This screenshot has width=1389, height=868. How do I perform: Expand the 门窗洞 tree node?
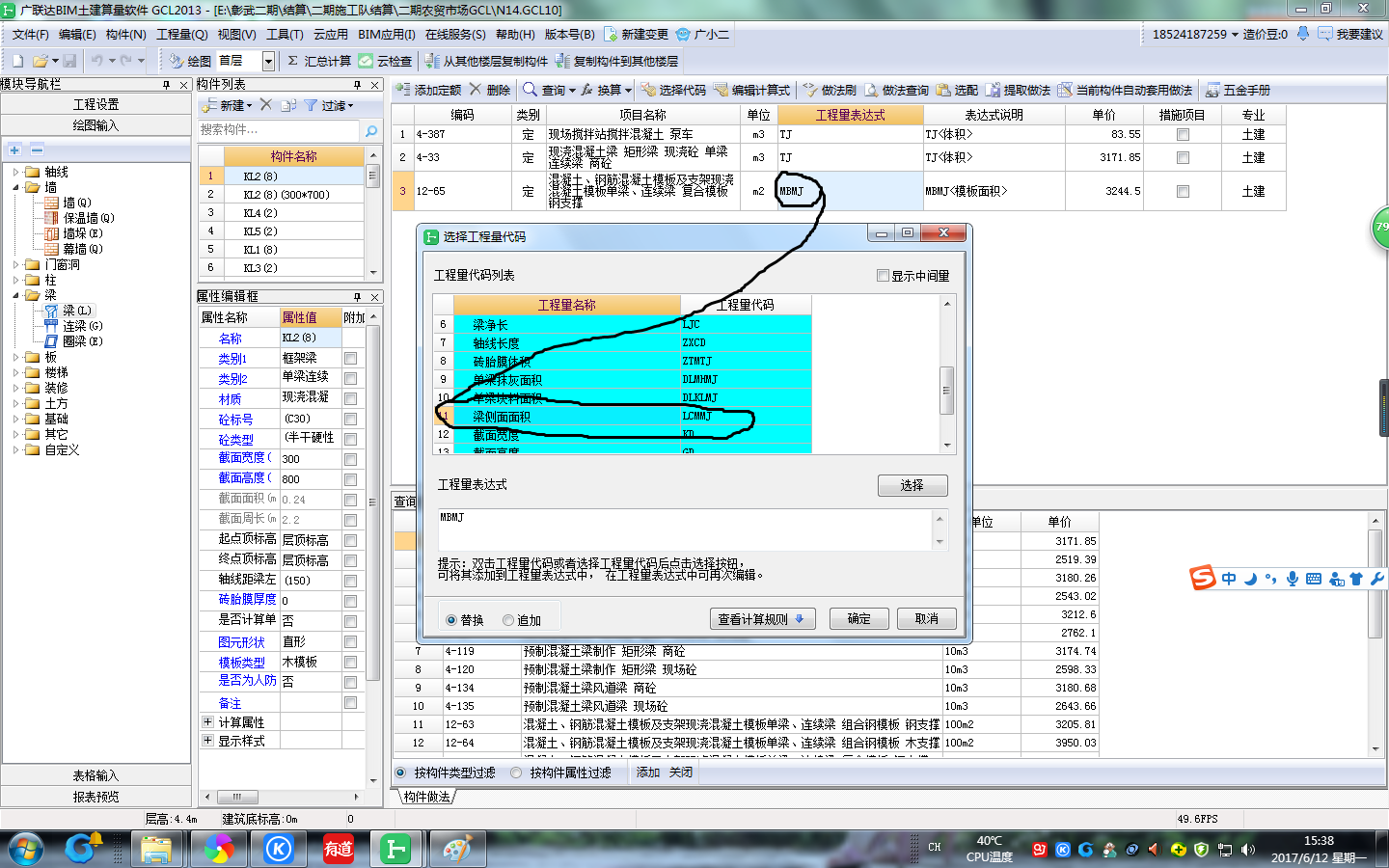pyautogui.click(x=15, y=264)
